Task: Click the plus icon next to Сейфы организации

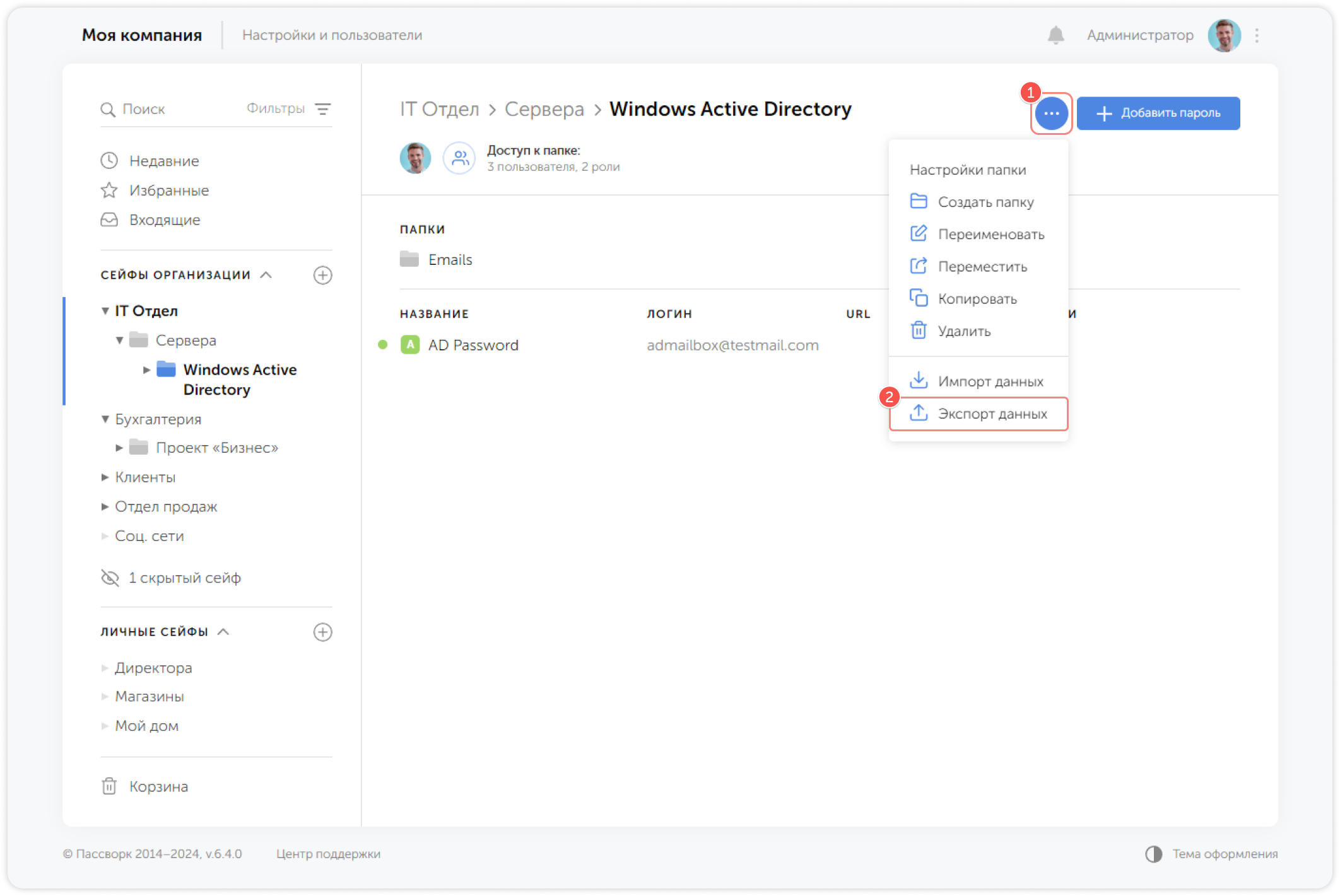Action: click(x=322, y=275)
